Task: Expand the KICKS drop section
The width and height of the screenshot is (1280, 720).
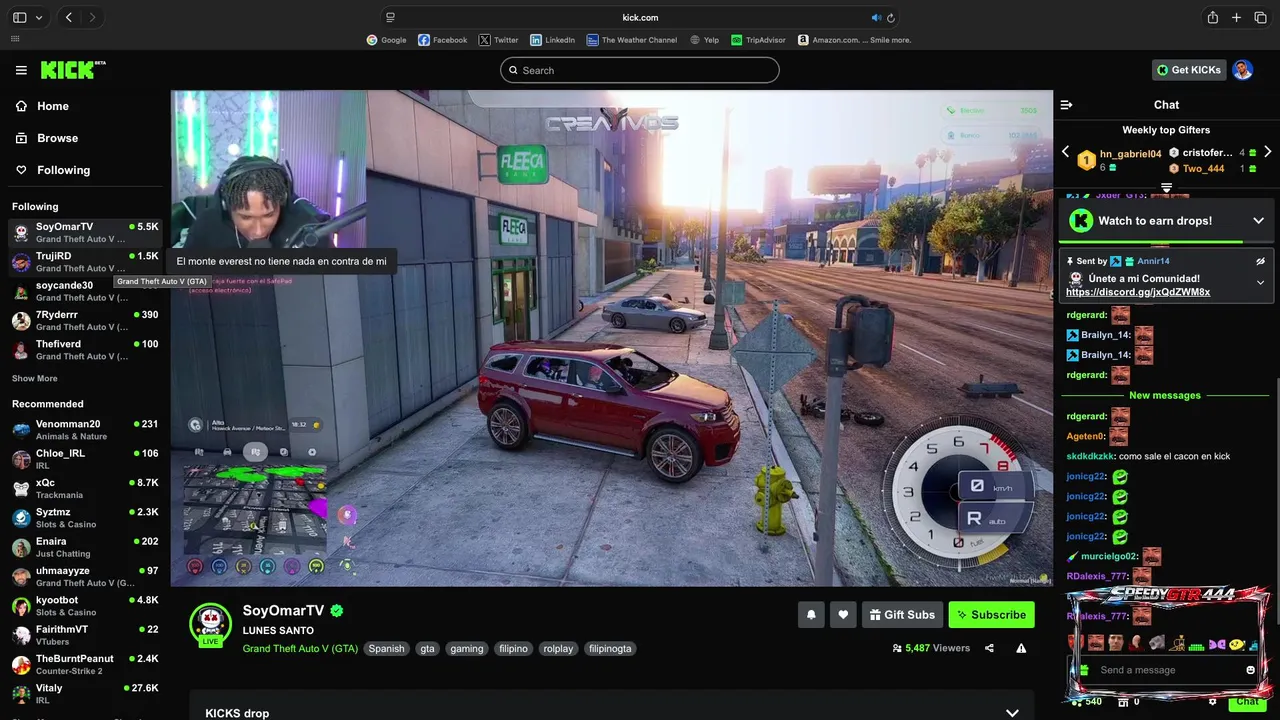Action: click(1012, 713)
